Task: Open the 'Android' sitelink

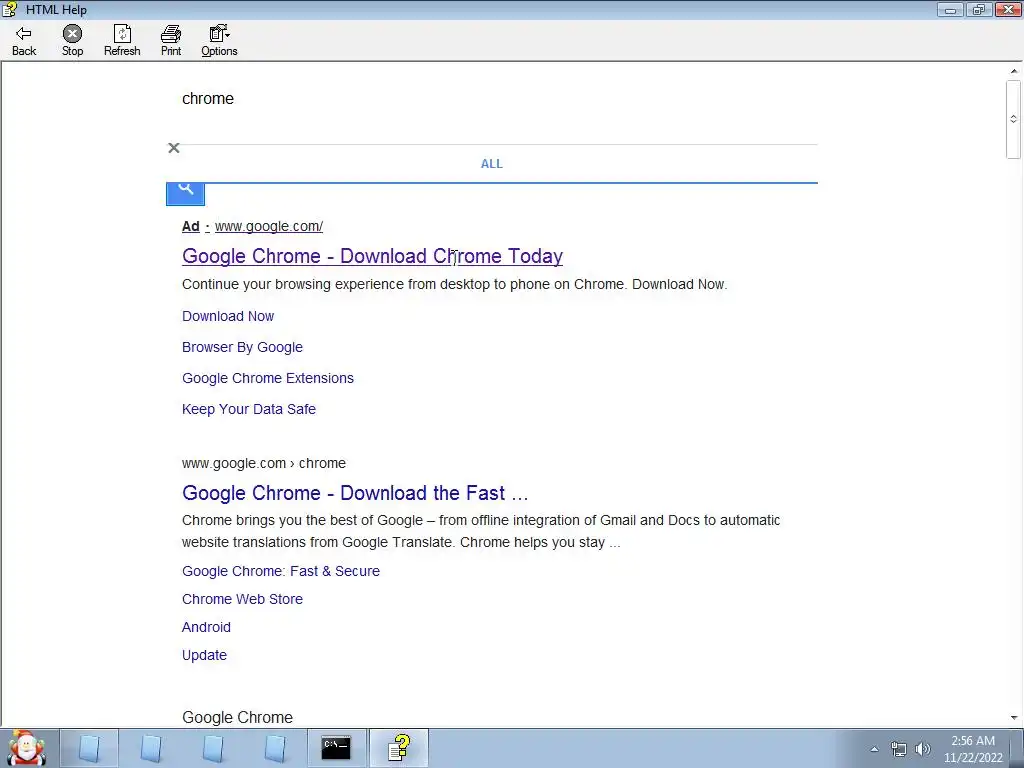Action: [x=206, y=628]
